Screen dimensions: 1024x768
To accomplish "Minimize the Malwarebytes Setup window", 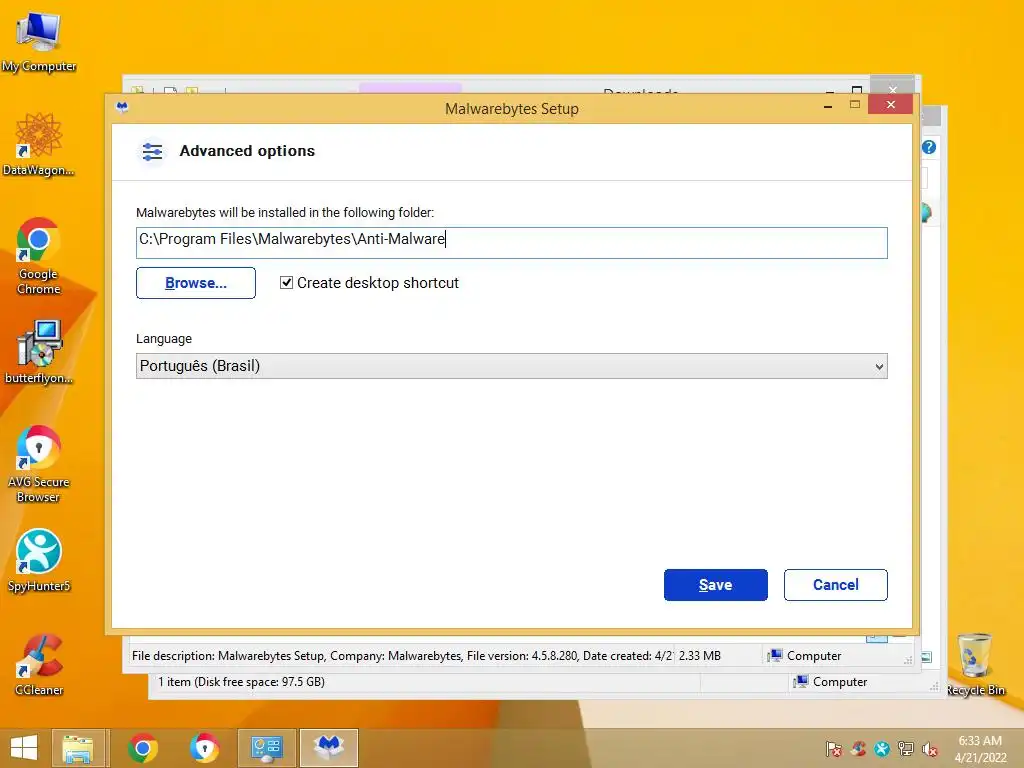I will pos(828,105).
